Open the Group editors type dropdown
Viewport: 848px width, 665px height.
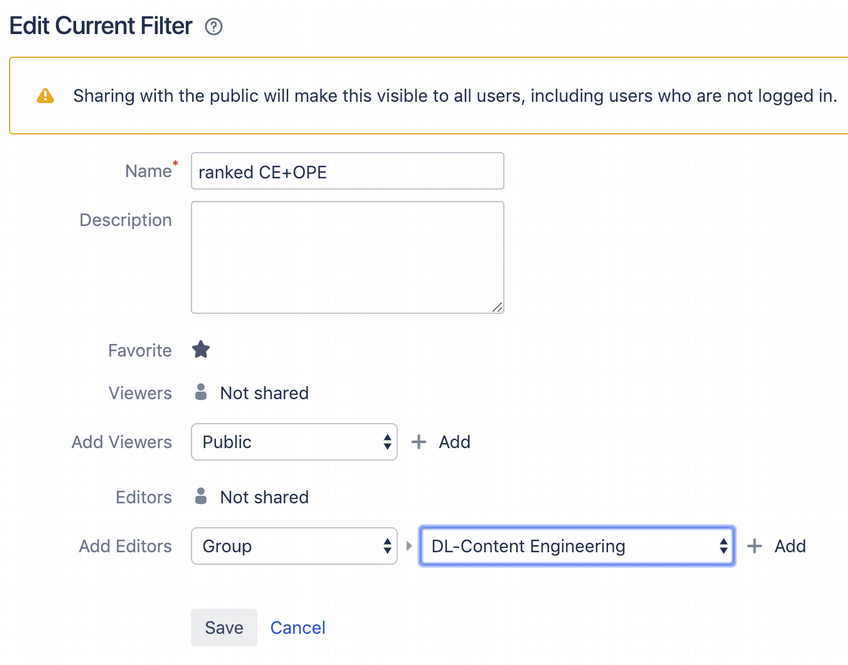294,546
